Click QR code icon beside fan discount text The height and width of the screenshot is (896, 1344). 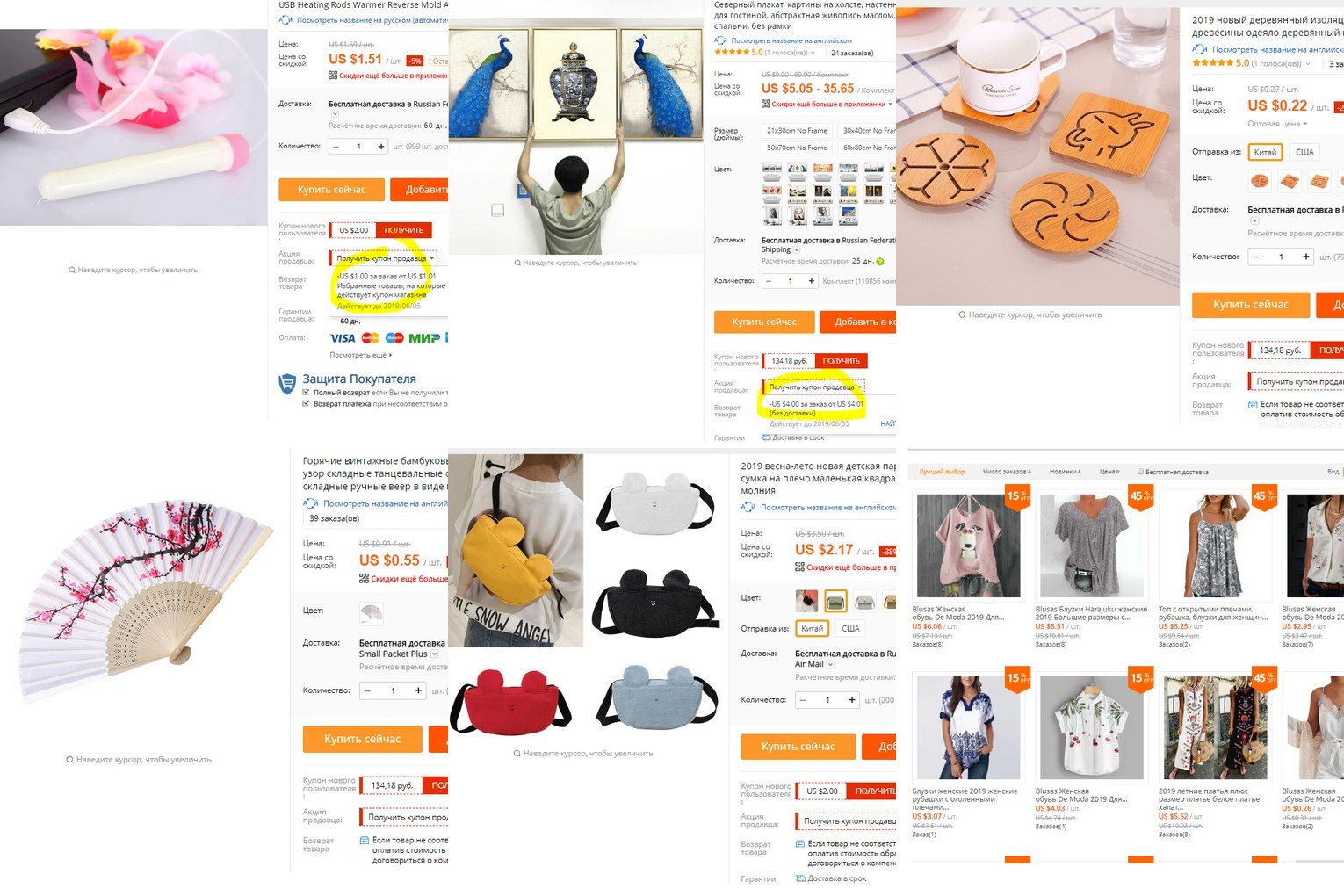[x=364, y=578]
